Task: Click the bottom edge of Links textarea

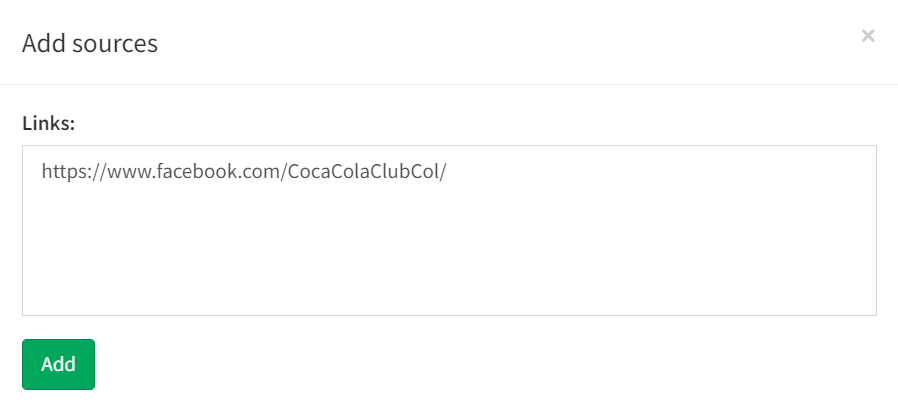Action: click(x=449, y=314)
